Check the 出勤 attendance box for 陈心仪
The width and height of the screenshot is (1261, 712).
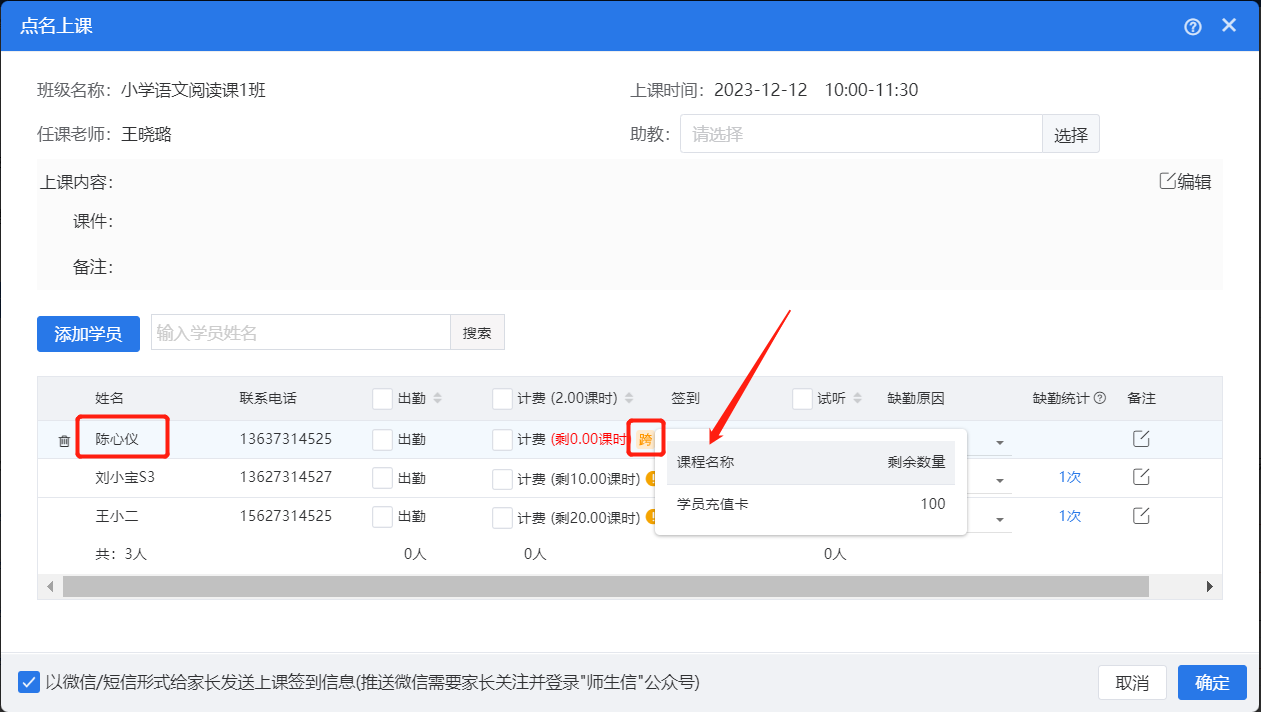[381, 438]
